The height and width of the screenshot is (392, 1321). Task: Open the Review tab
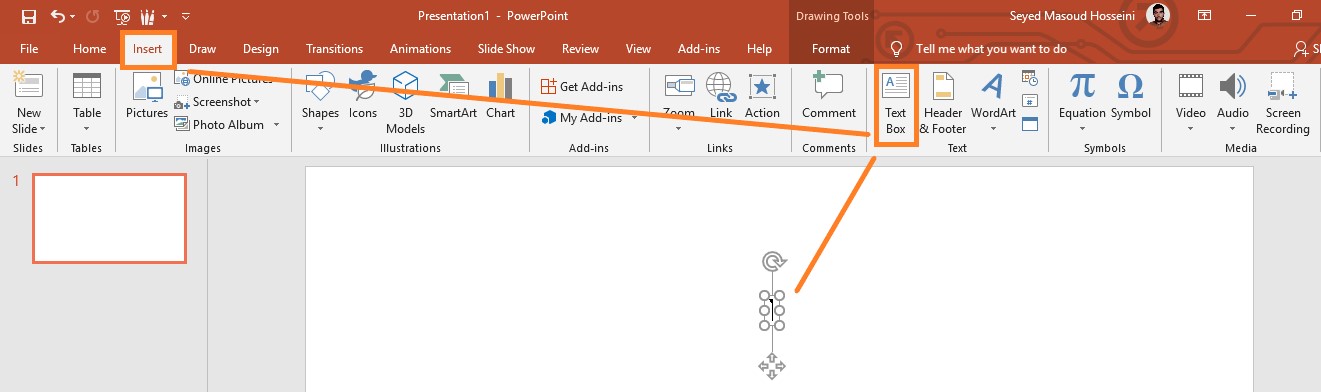coord(580,49)
